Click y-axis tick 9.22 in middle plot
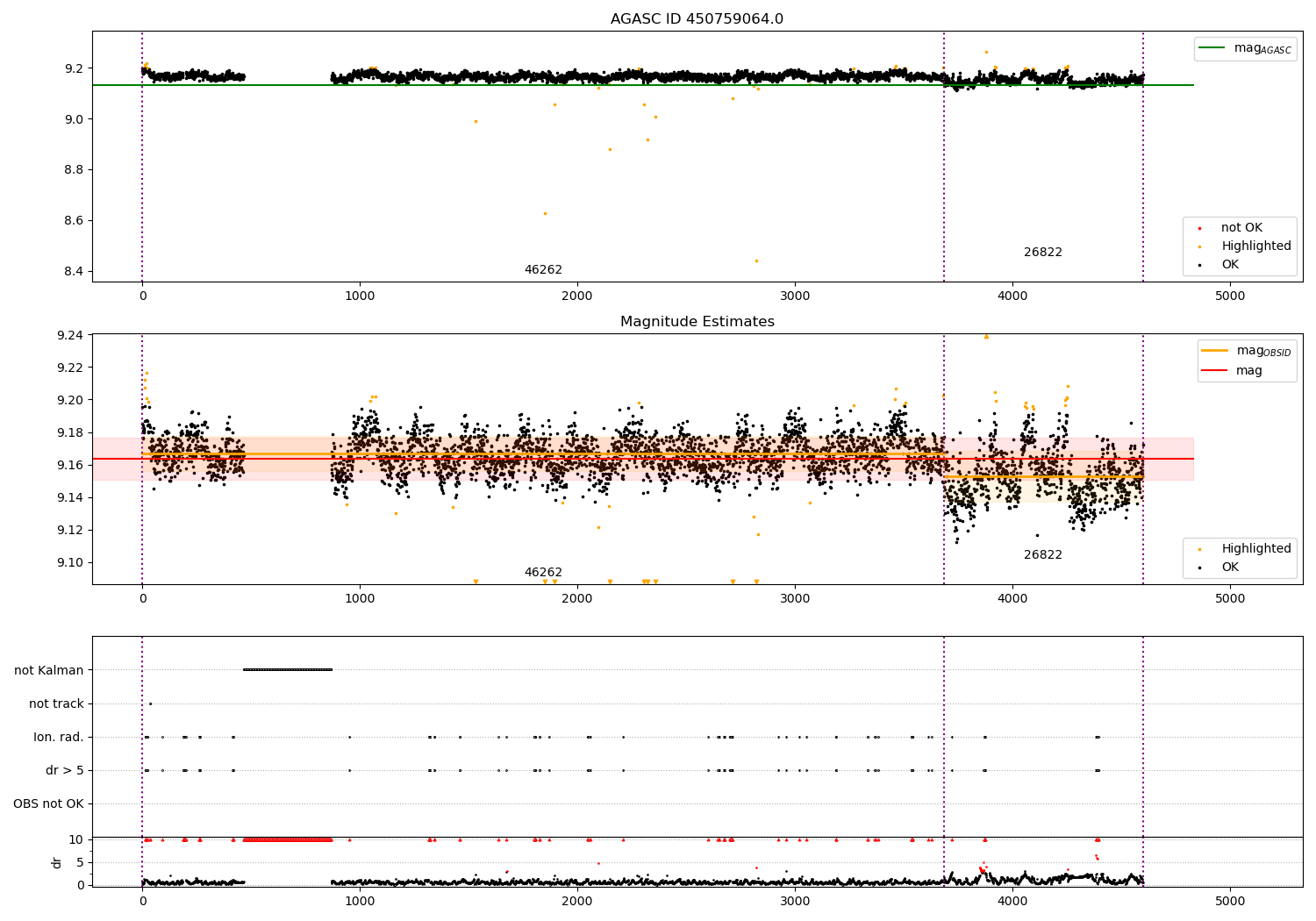The image size is (1316, 921). (x=70, y=368)
